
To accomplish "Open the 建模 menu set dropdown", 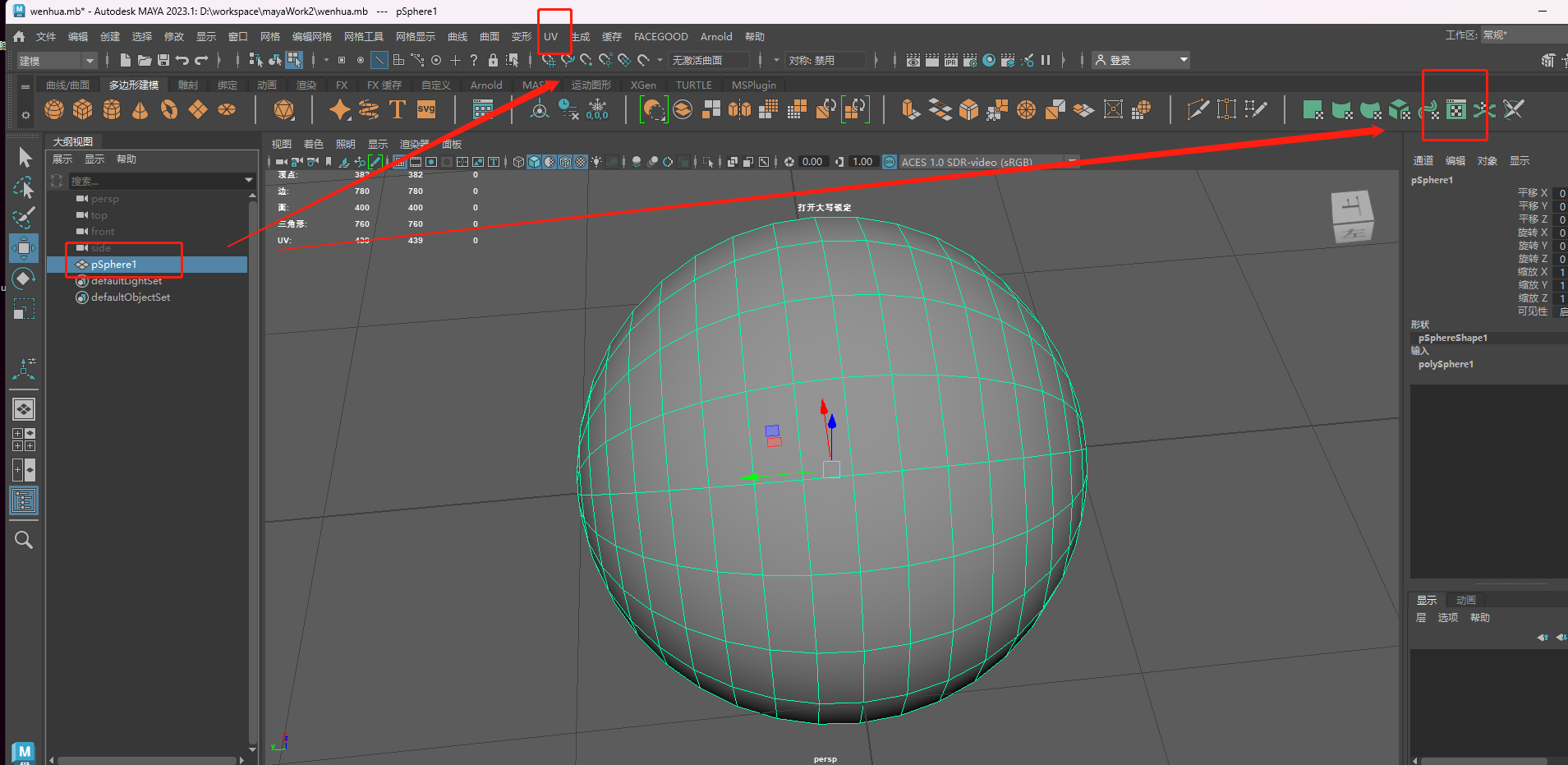I will 57,60.
